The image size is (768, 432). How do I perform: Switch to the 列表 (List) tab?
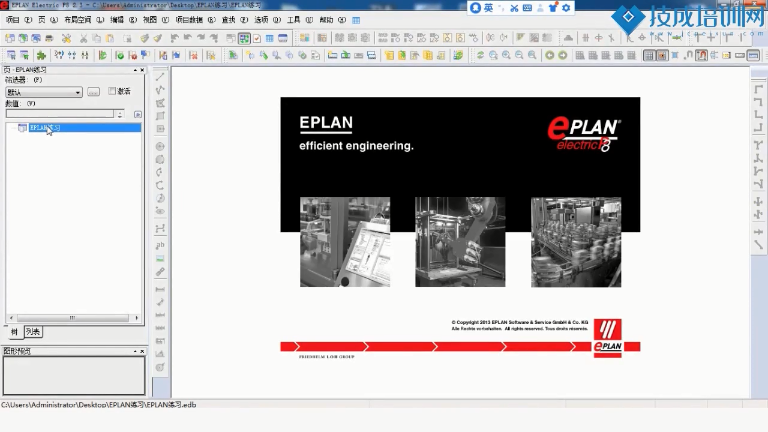pos(33,332)
